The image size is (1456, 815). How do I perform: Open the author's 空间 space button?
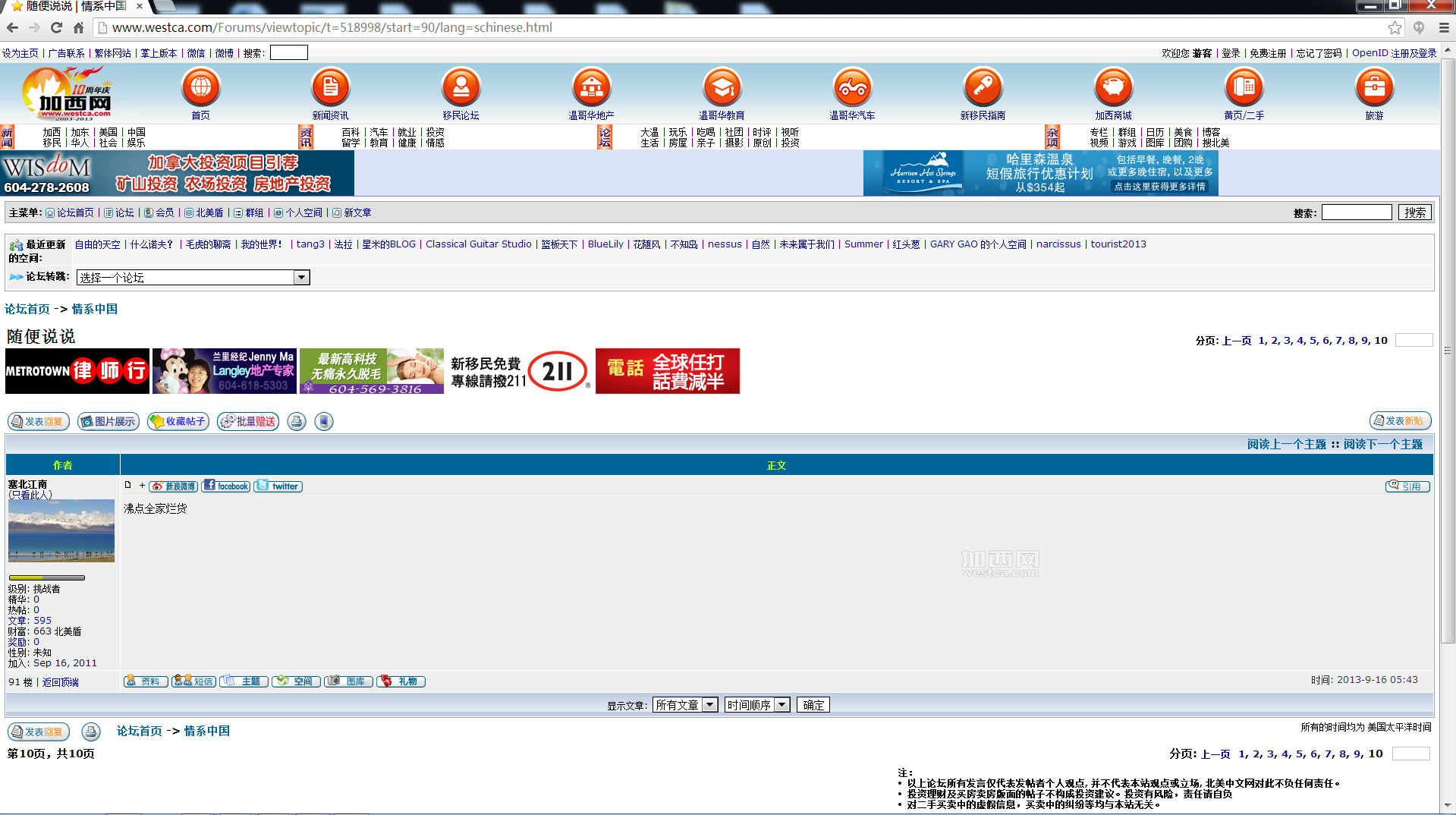point(296,681)
